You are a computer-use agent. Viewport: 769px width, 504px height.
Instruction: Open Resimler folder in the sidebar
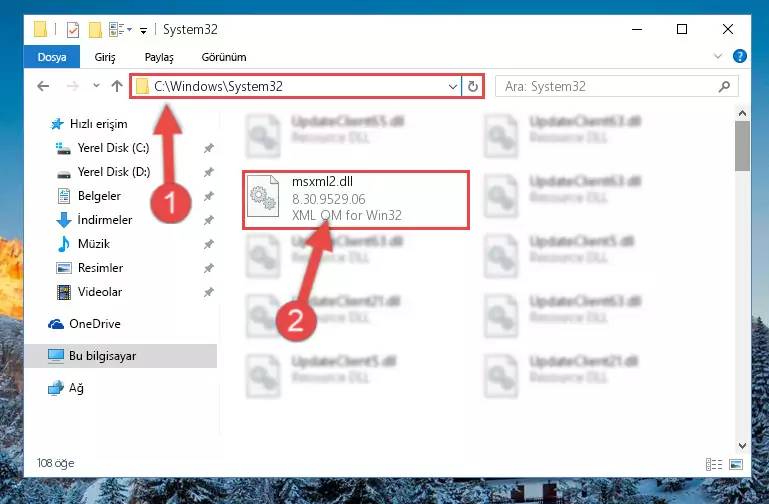pyautogui.click(x=90, y=268)
